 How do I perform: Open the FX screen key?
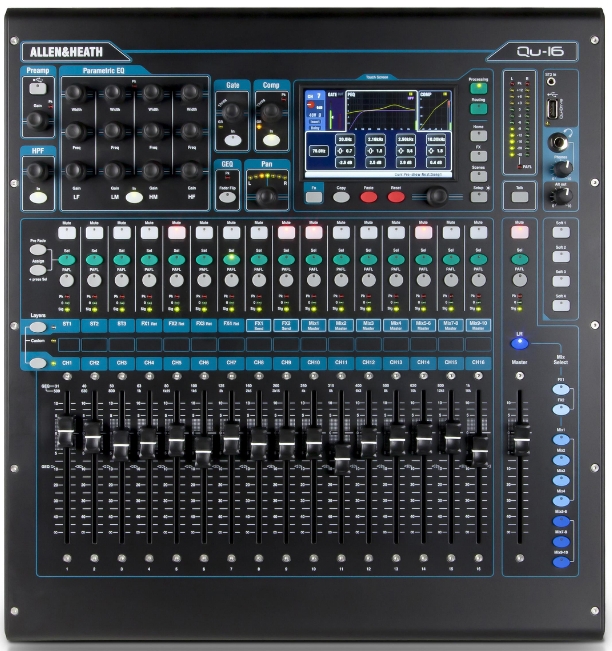click(478, 156)
